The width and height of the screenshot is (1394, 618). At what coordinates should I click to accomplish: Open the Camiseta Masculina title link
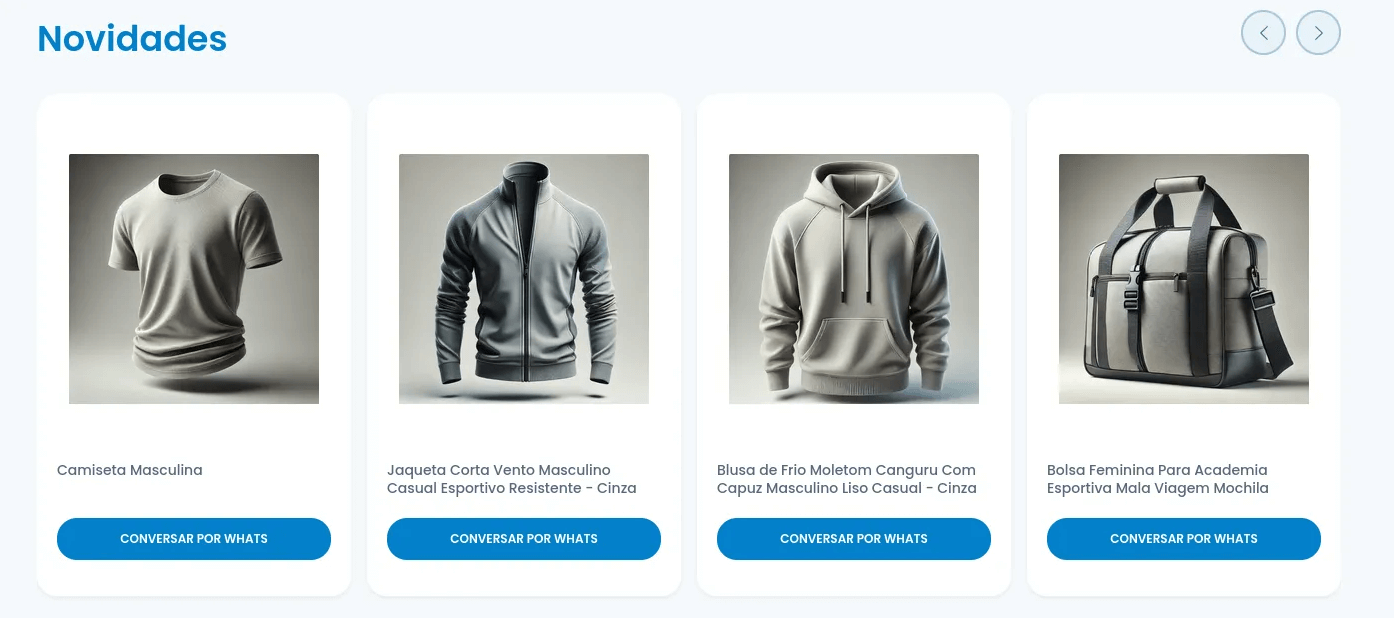130,470
